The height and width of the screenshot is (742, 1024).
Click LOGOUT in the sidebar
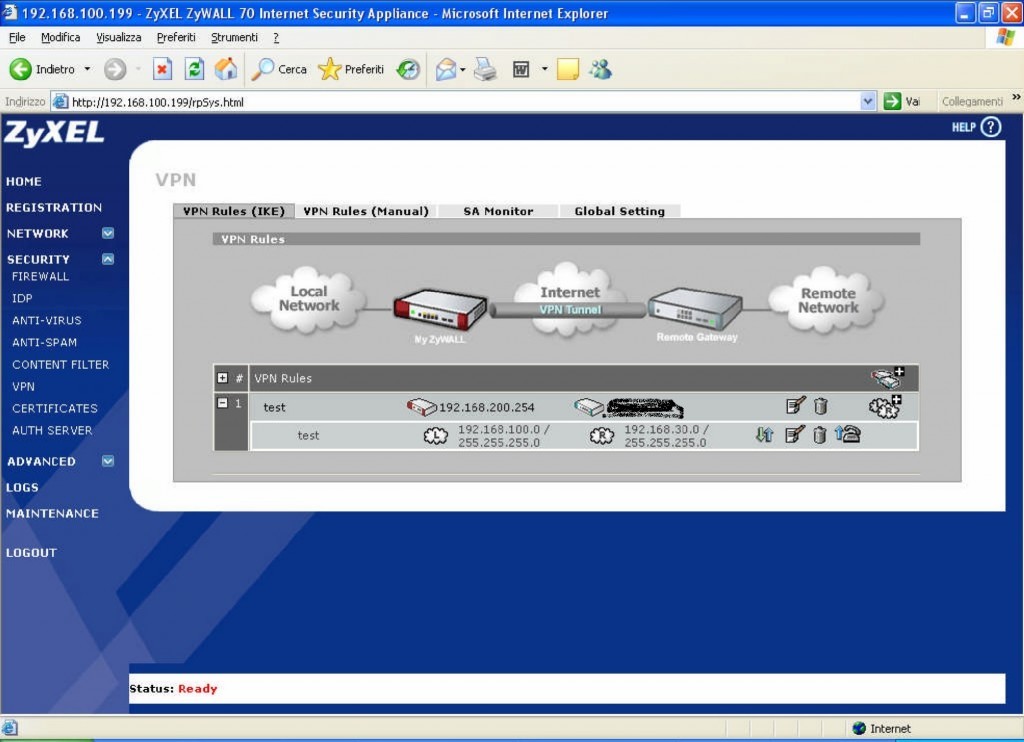31,553
